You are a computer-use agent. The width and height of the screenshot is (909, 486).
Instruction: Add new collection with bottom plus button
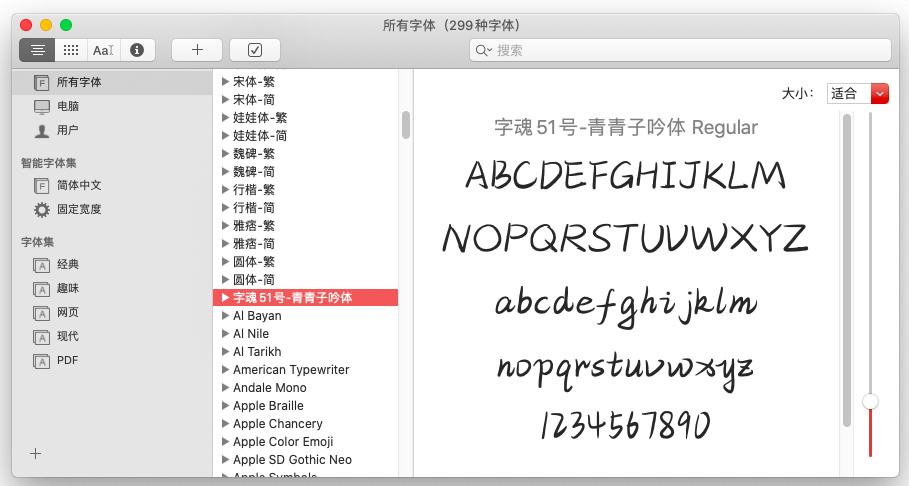point(36,453)
